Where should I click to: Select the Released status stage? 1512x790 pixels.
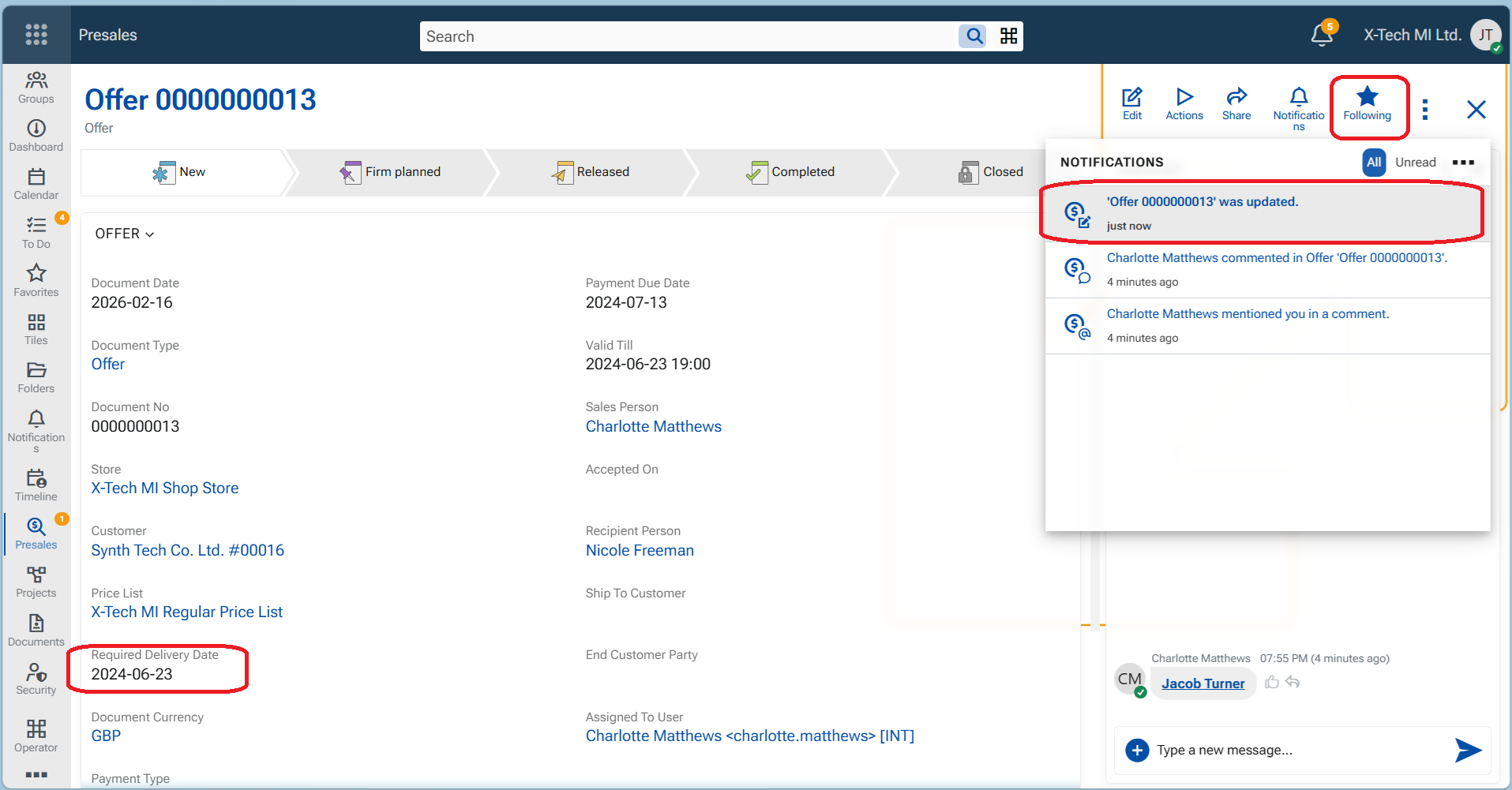(x=591, y=172)
